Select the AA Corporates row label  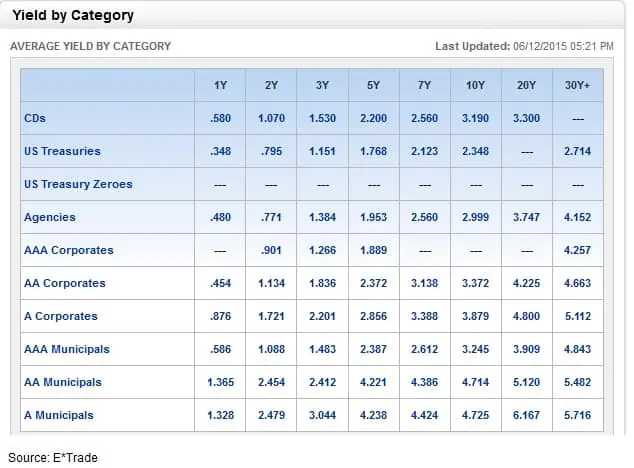coord(65,283)
